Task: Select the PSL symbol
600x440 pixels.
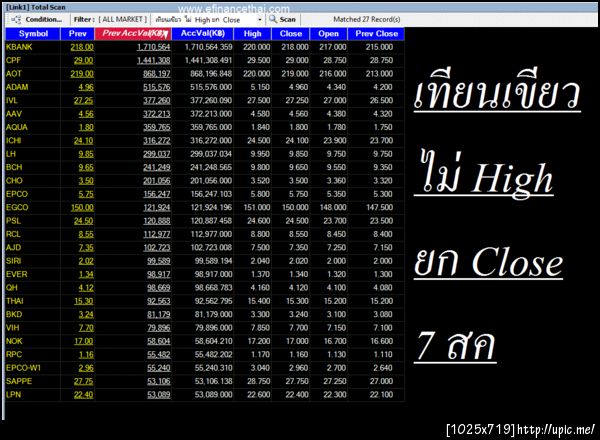Action: pyautogui.click(x=13, y=221)
